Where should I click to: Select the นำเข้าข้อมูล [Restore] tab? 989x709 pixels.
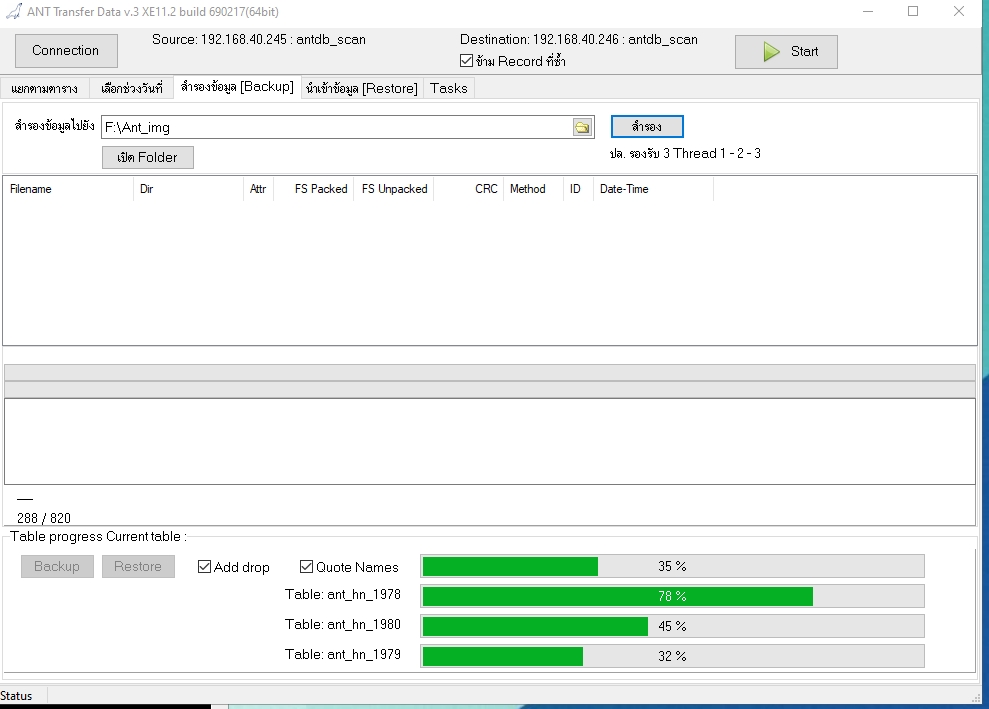click(362, 88)
